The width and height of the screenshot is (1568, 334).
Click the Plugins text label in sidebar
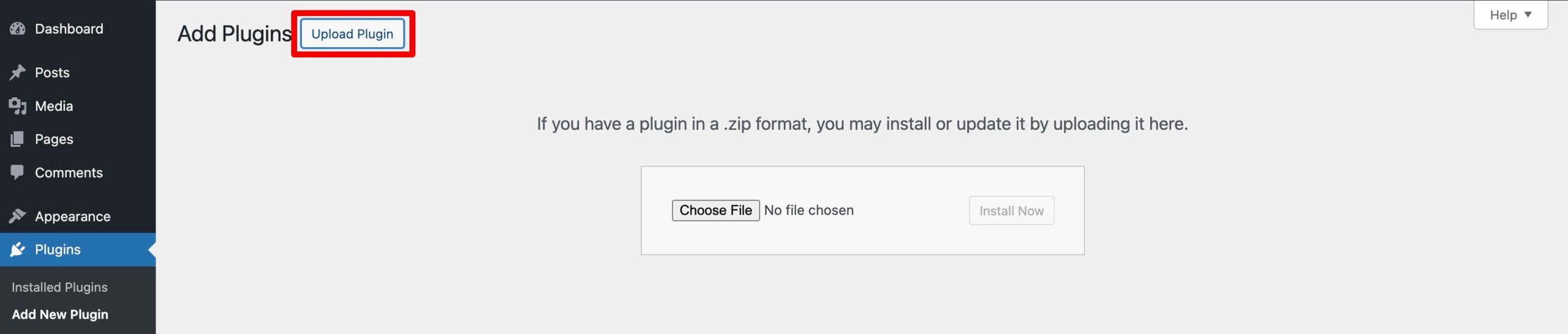pyautogui.click(x=58, y=250)
